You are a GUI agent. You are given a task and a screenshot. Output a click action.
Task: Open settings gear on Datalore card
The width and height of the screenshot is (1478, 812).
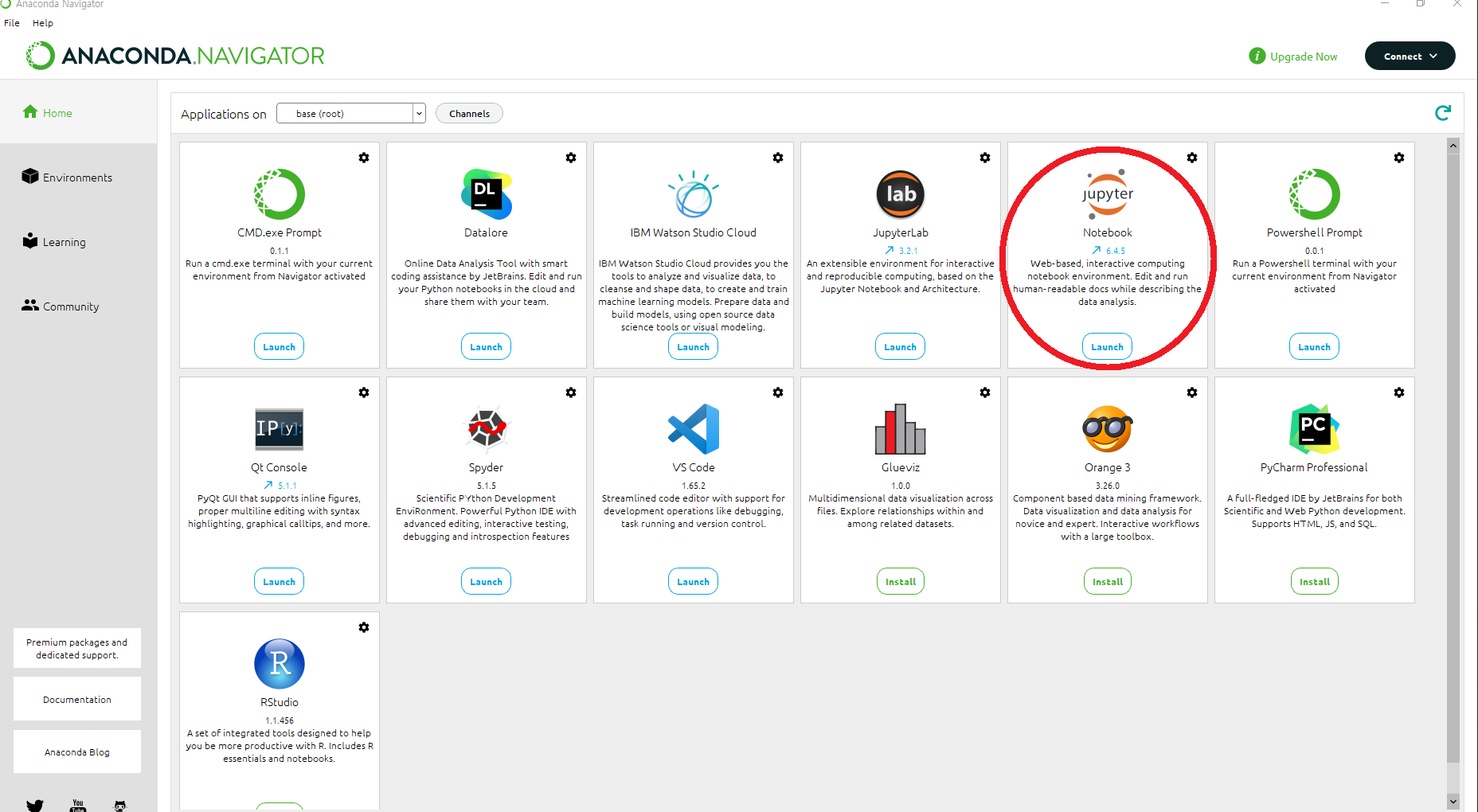tap(571, 158)
